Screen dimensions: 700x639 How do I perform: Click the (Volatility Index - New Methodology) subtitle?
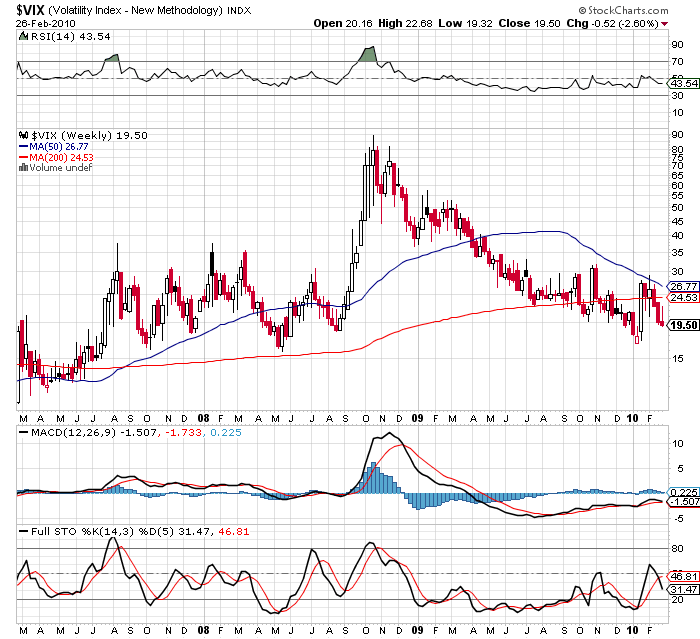(x=135, y=10)
